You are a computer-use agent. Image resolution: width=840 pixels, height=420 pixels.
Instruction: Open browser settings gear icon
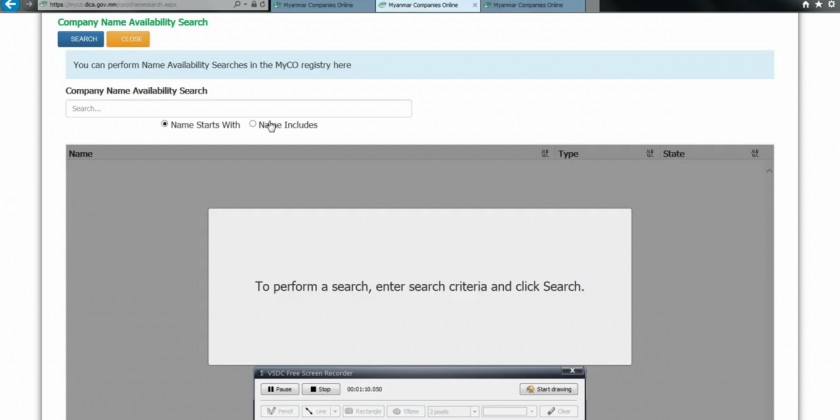832,5
